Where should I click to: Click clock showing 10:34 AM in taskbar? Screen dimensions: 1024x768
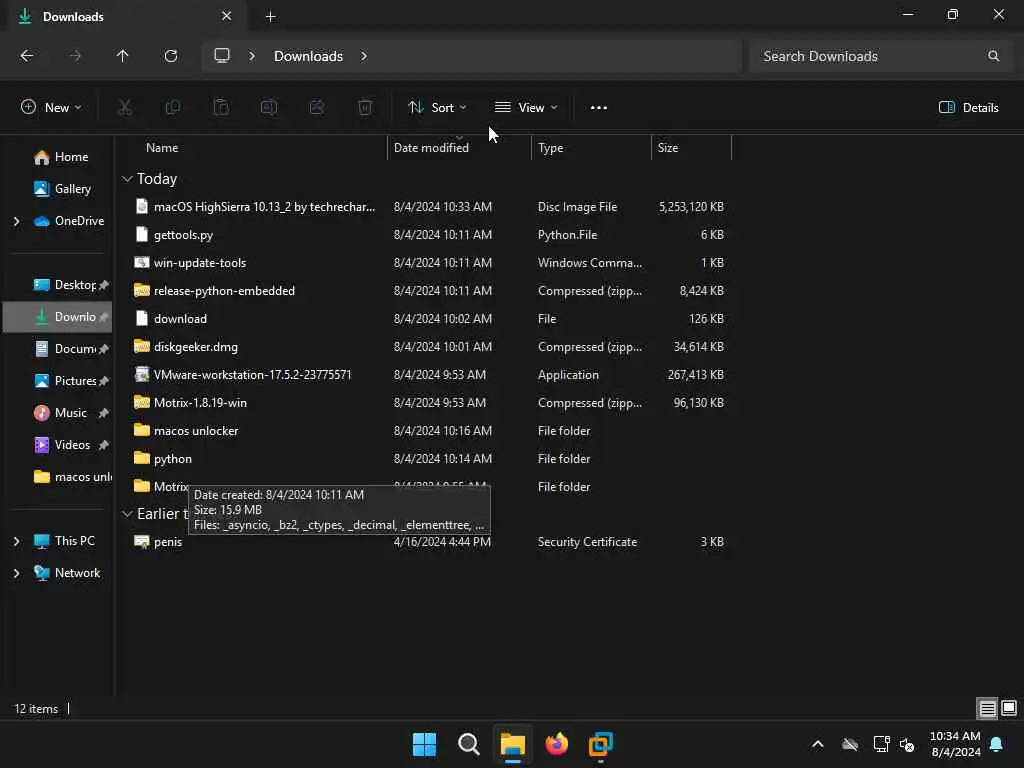click(x=955, y=744)
